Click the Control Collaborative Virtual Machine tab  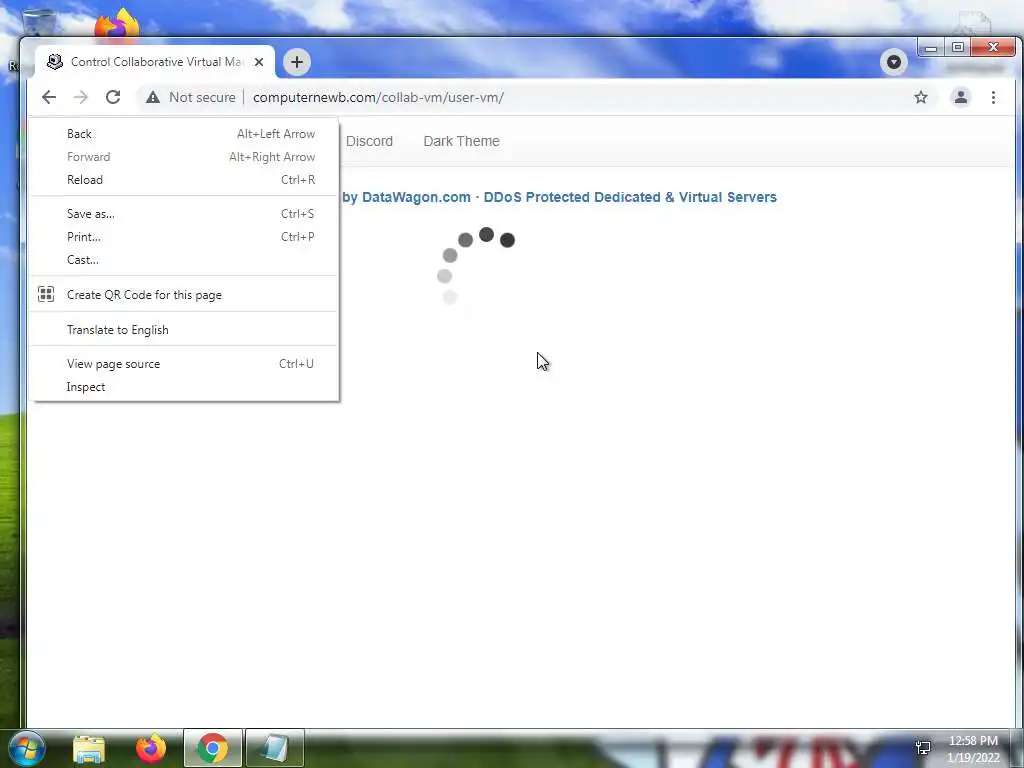(155, 62)
